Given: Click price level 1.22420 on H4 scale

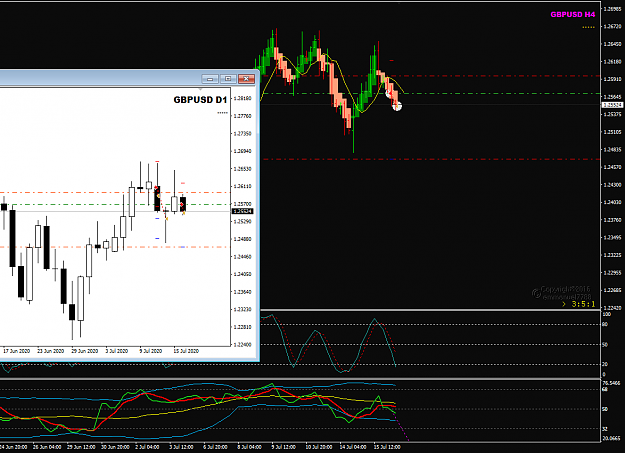Looking at the screenshot, I should coord(613,308).
